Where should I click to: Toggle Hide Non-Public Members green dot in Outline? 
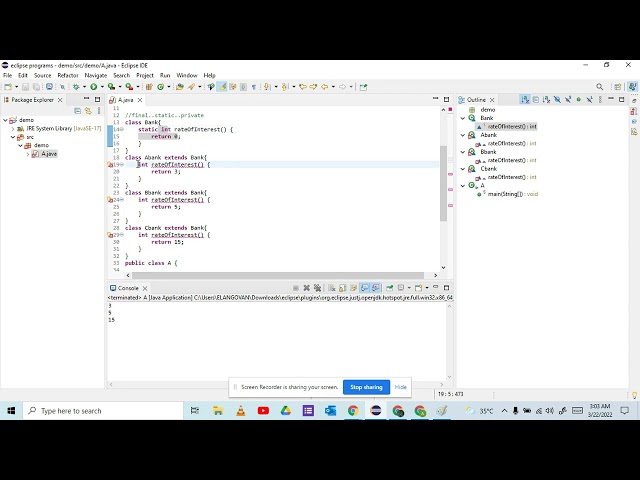(x=578, y=100)
